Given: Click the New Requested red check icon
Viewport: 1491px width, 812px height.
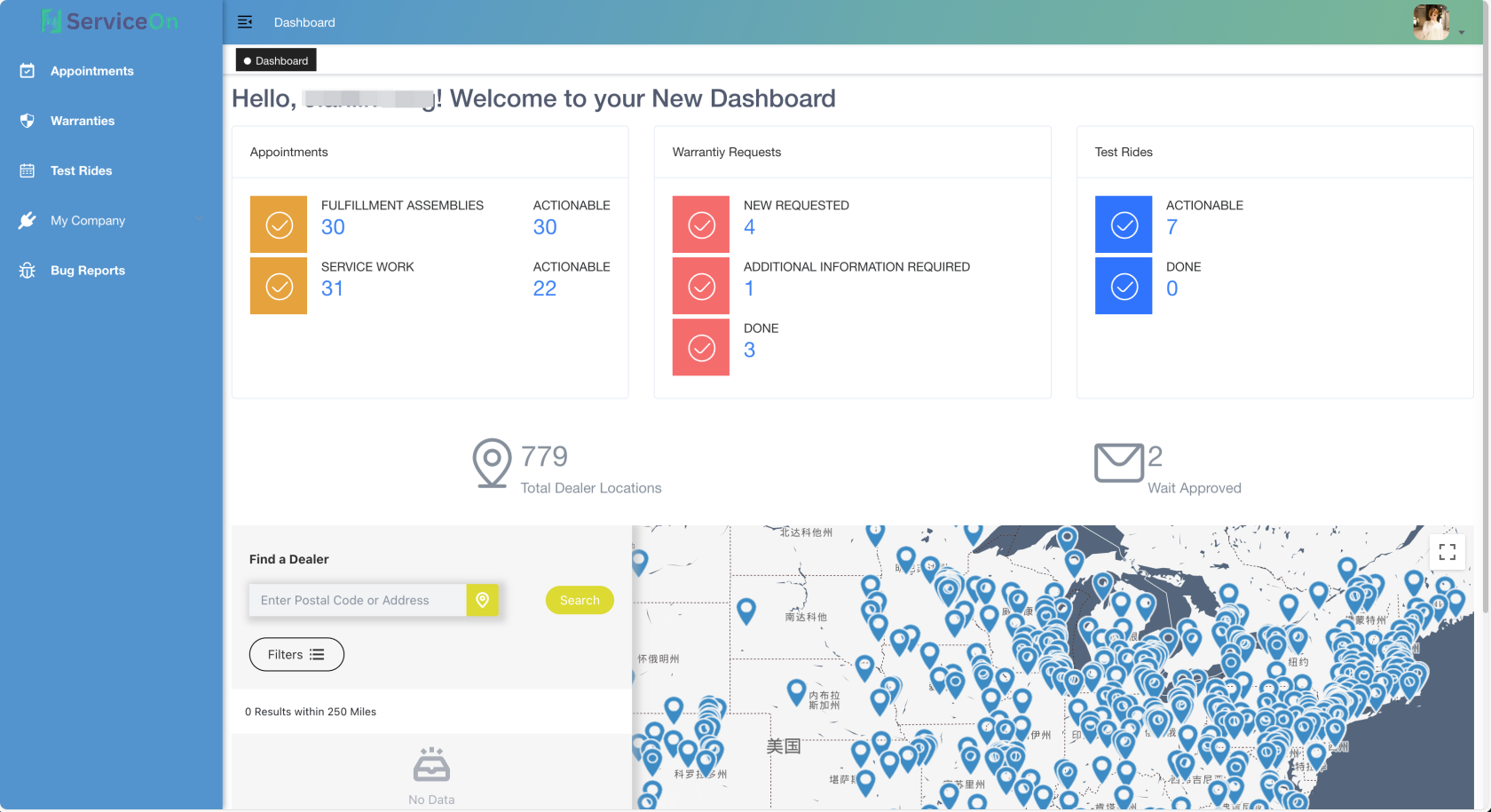Looking at the screenshot, I should pos(701,225).
